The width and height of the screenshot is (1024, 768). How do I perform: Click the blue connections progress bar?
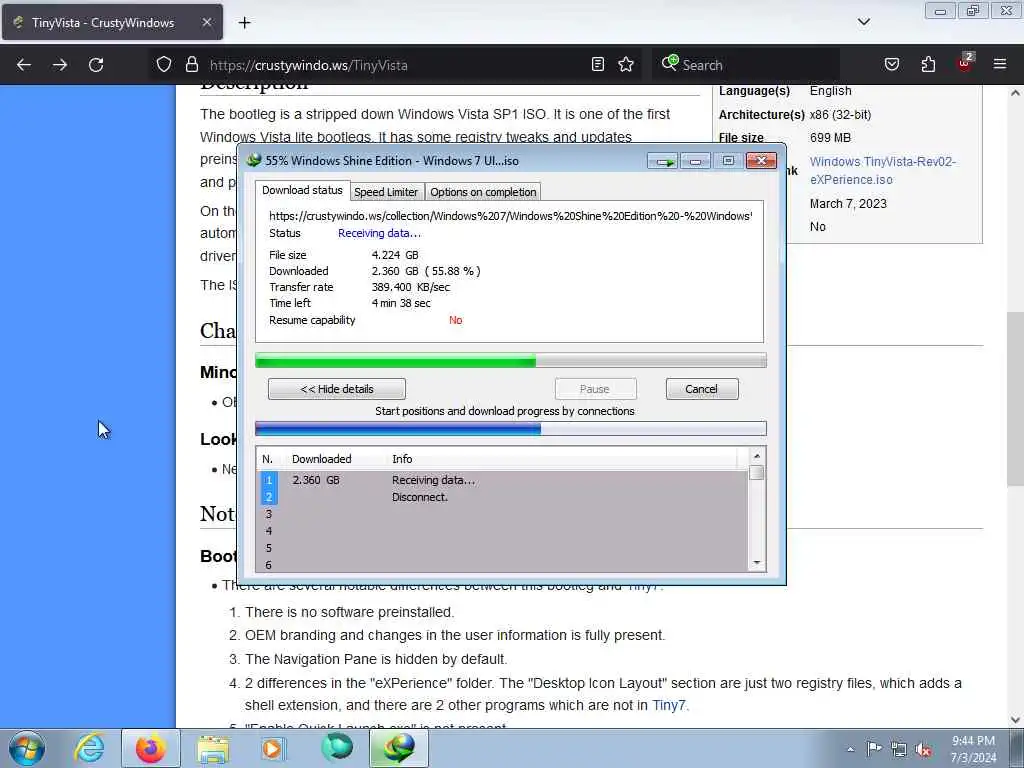click(511, 429)
